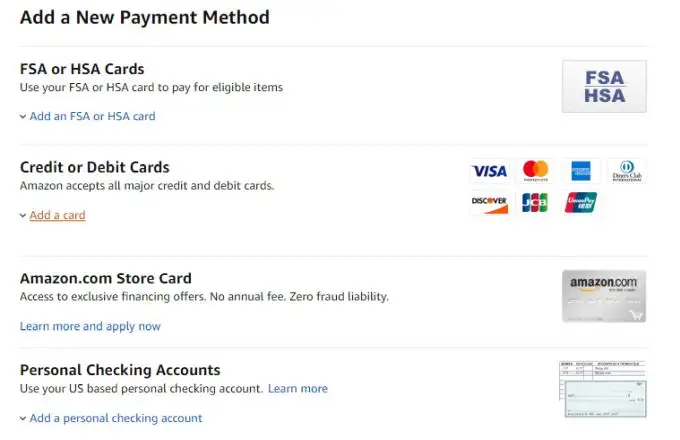Click the Visa card logo
The image size is (680, 440).
point(489,171)
